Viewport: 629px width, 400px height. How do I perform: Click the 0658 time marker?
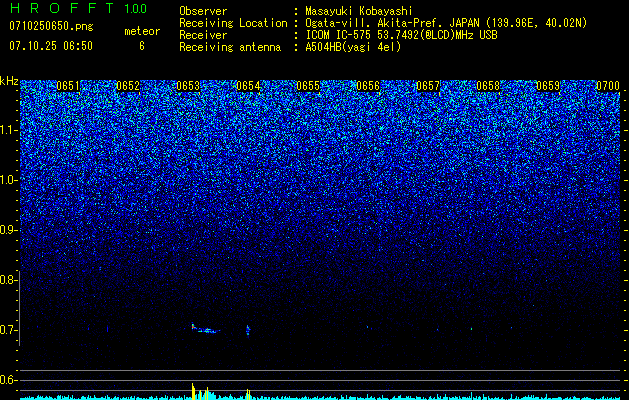point(488,86)
